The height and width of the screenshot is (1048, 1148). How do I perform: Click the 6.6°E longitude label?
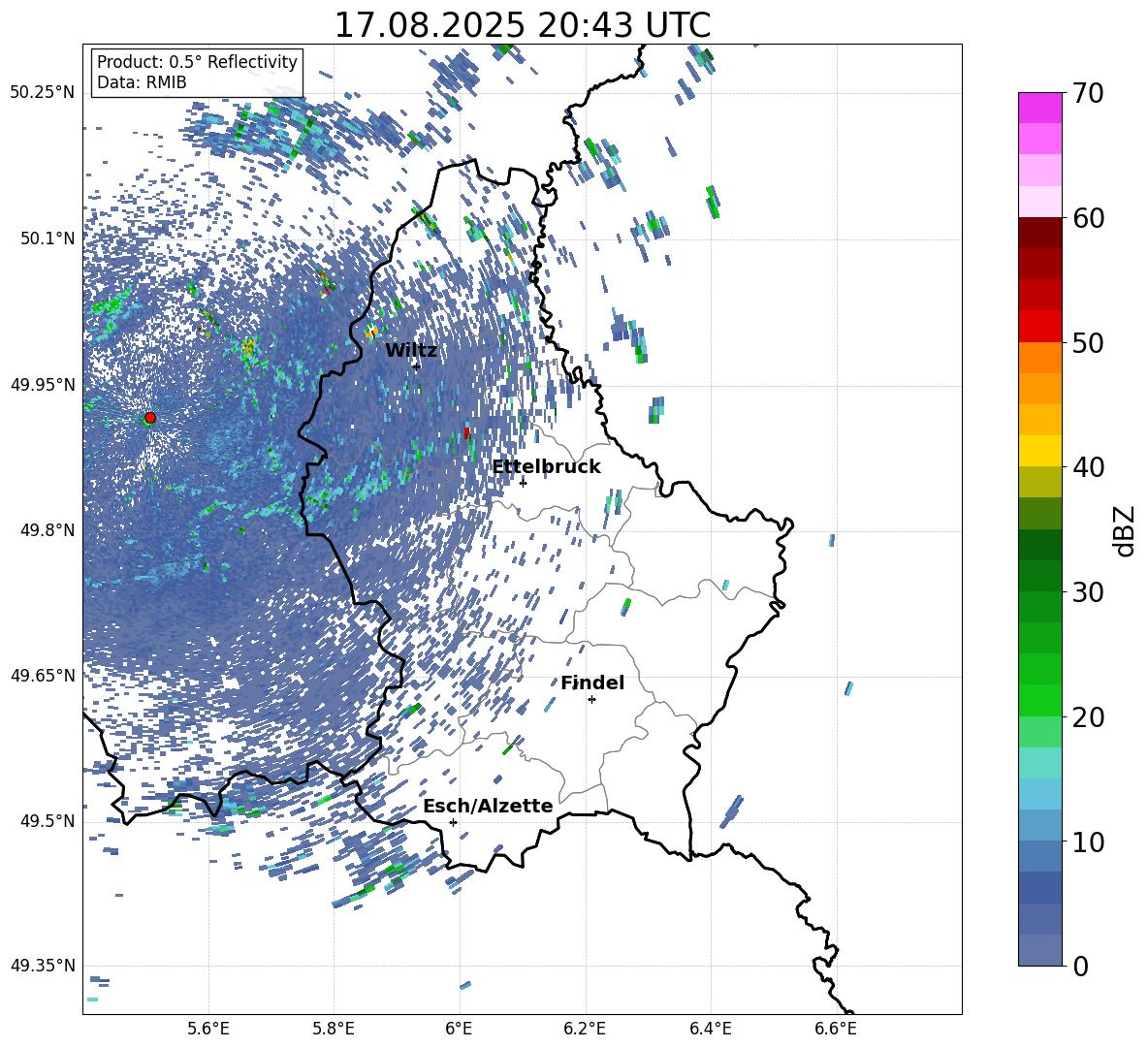tap(836, 1029)
